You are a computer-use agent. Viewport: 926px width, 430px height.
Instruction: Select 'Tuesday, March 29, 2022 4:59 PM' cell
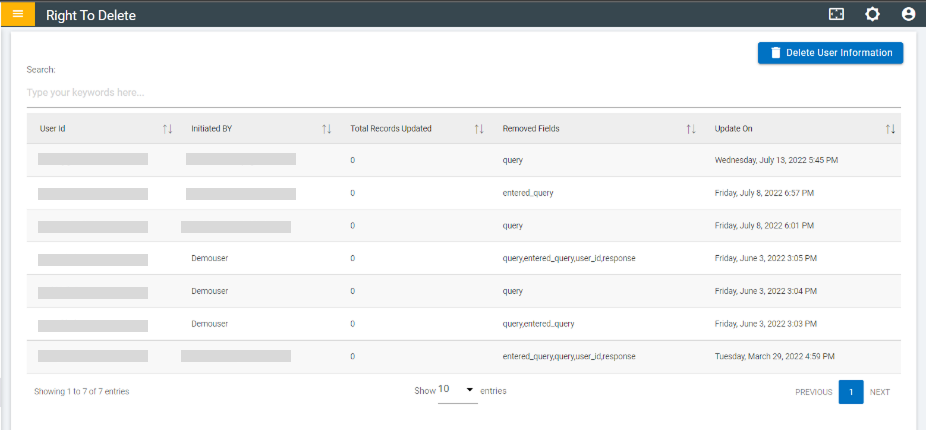(774, 357)
